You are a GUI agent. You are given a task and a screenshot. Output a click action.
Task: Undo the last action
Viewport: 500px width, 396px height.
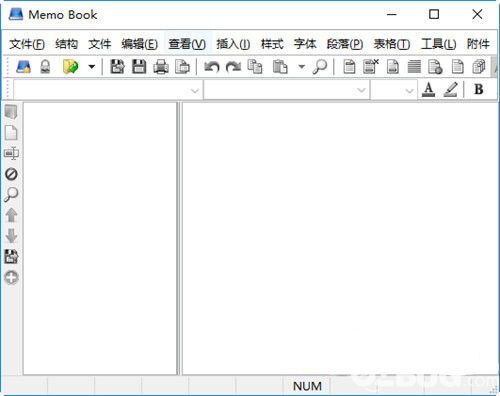(212, 67)
